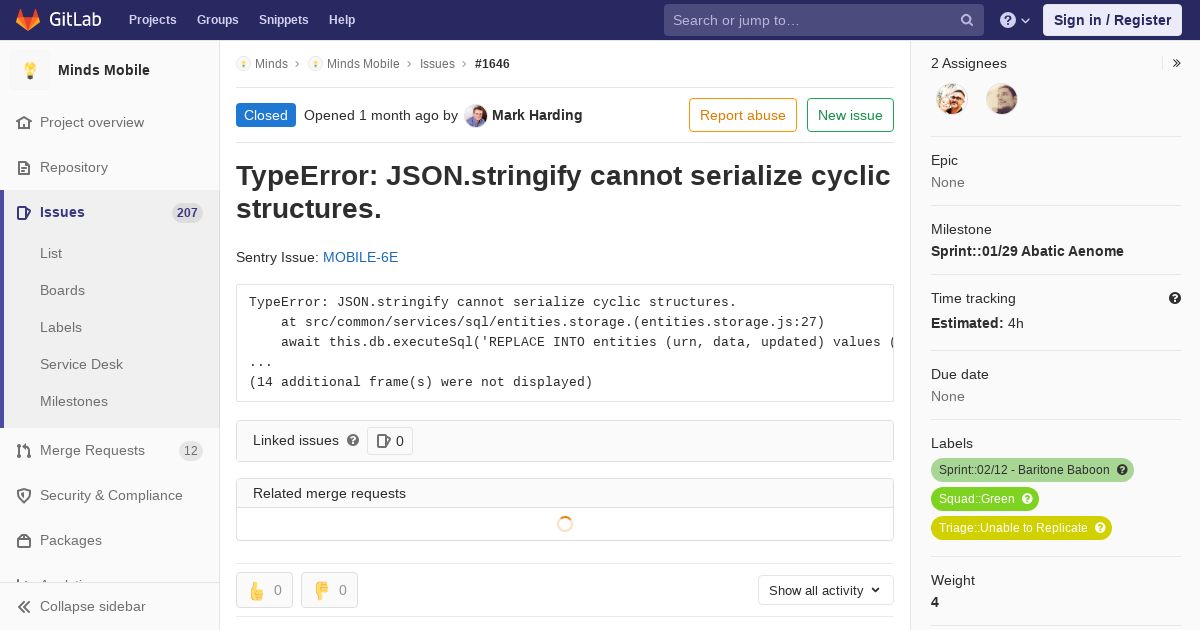
Task: Collapse the right sidebar with double arrow
Action: 1177,63
